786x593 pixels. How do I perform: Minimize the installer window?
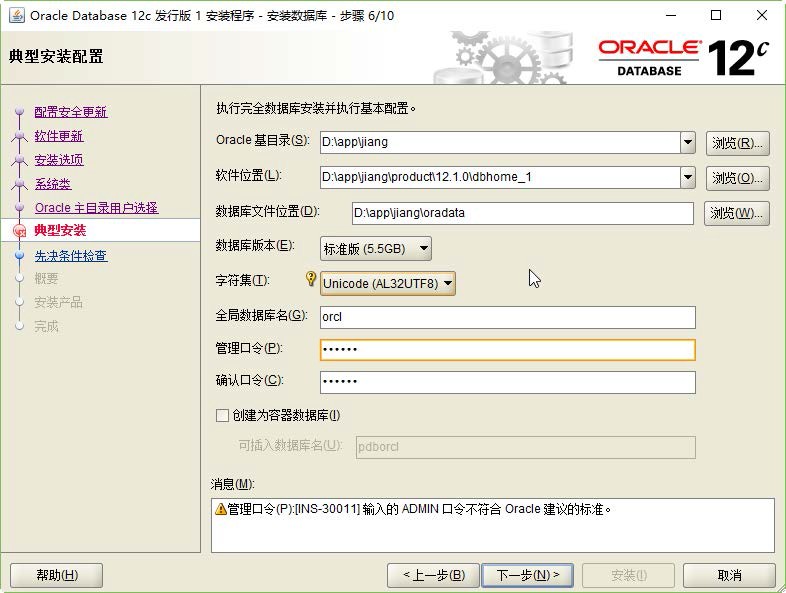pos(671,16)
